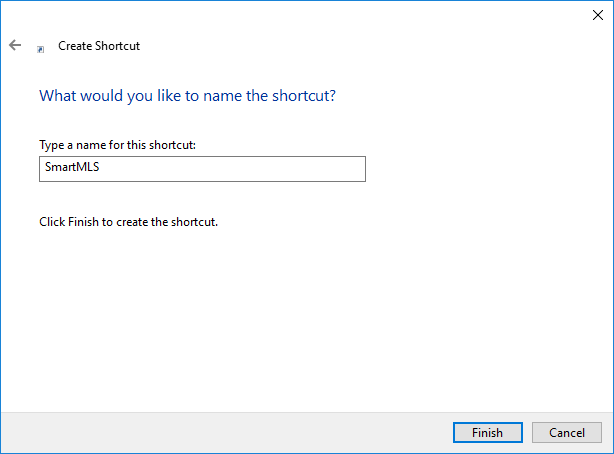Close the Create Shortcut dialog with X

[598, 14]
